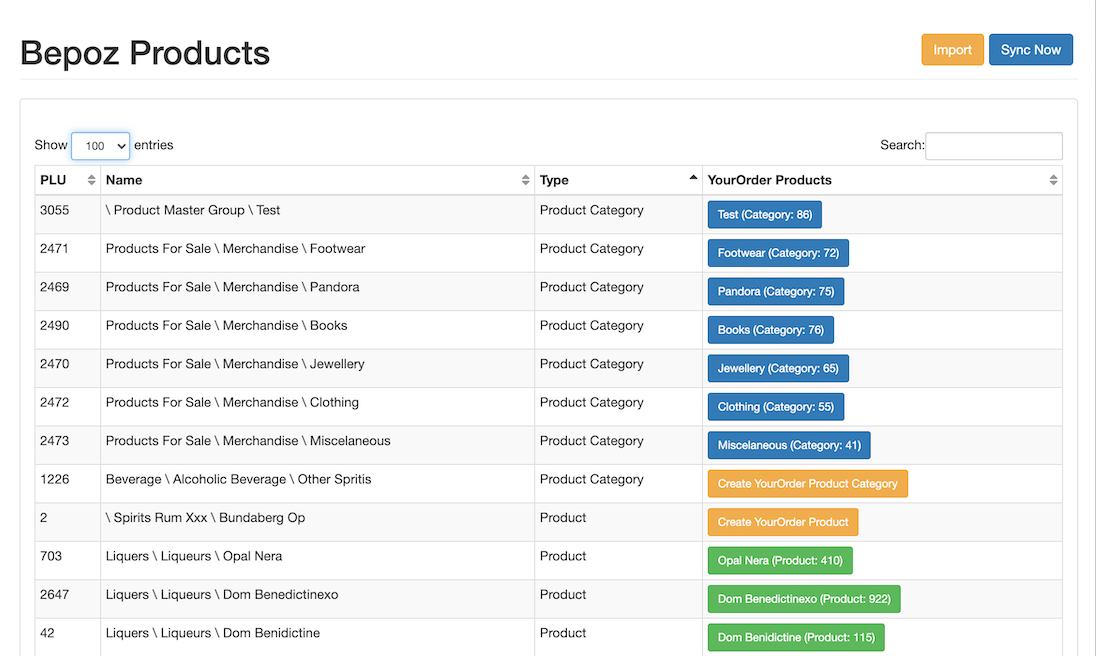Sort by YourOrder Products column arrows
Viewport: 1096px width, 656px height.
click(1053, 180)
